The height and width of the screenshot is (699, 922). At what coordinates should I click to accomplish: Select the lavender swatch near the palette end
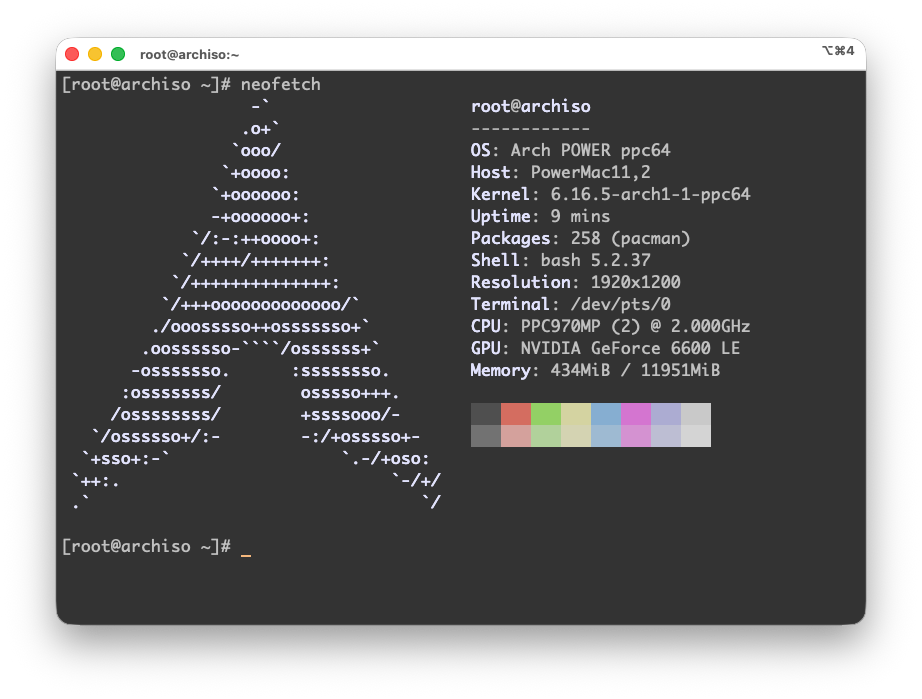click(x=665, y=412)
